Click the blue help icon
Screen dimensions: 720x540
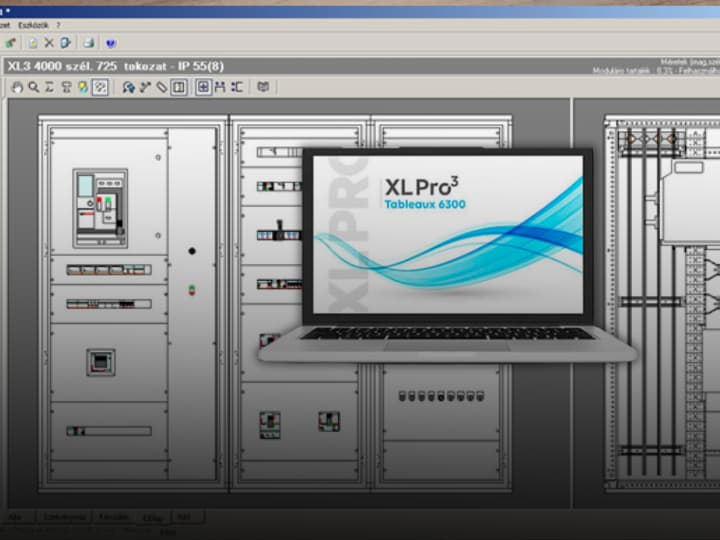(x=110, y=43)
